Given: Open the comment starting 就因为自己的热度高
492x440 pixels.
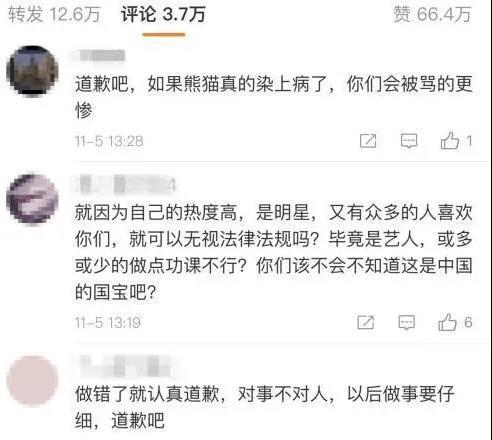Looking at the screenshot, I should click(273, 252).
